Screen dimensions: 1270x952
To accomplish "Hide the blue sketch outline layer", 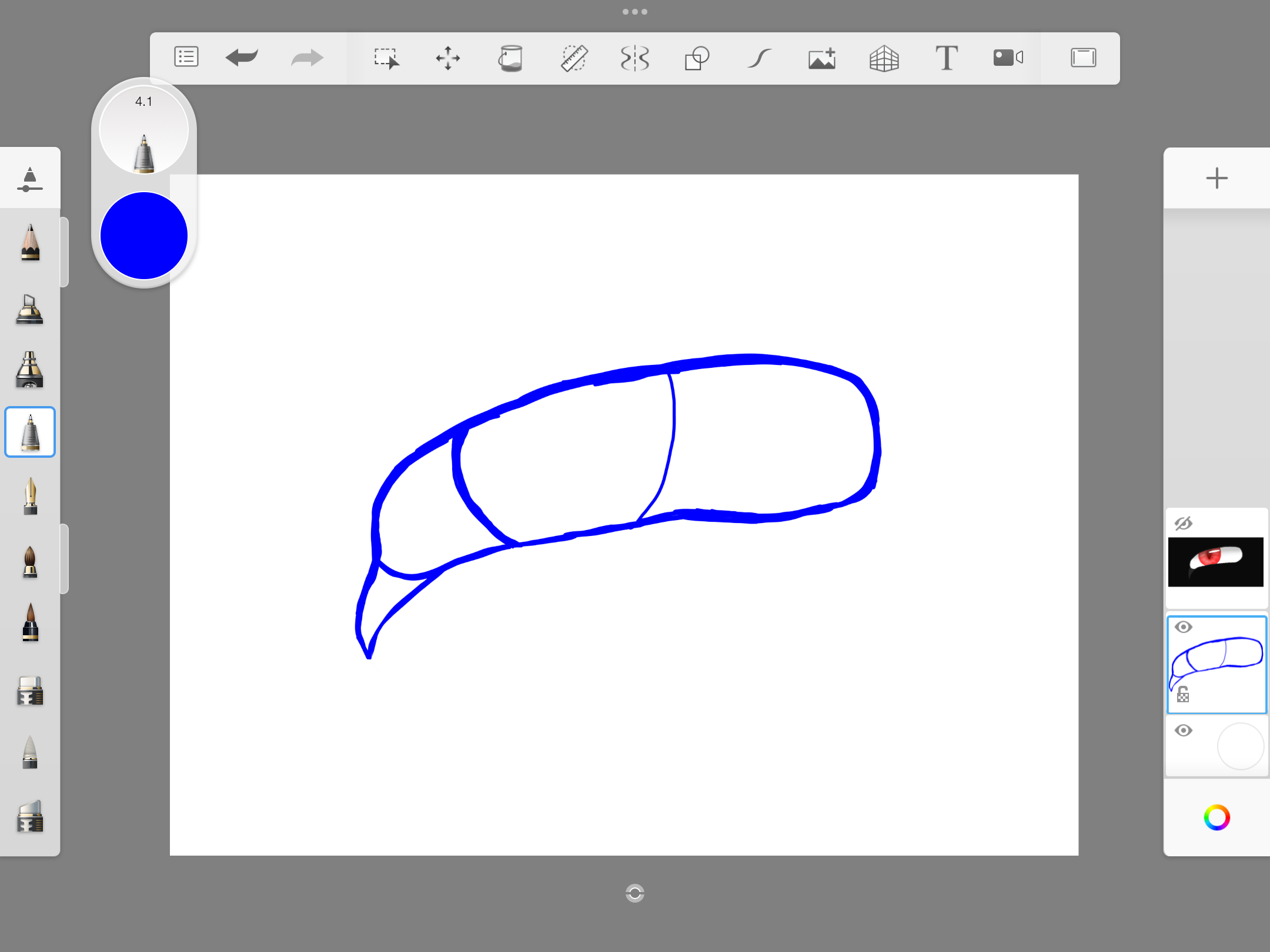I will point(1184,626).
